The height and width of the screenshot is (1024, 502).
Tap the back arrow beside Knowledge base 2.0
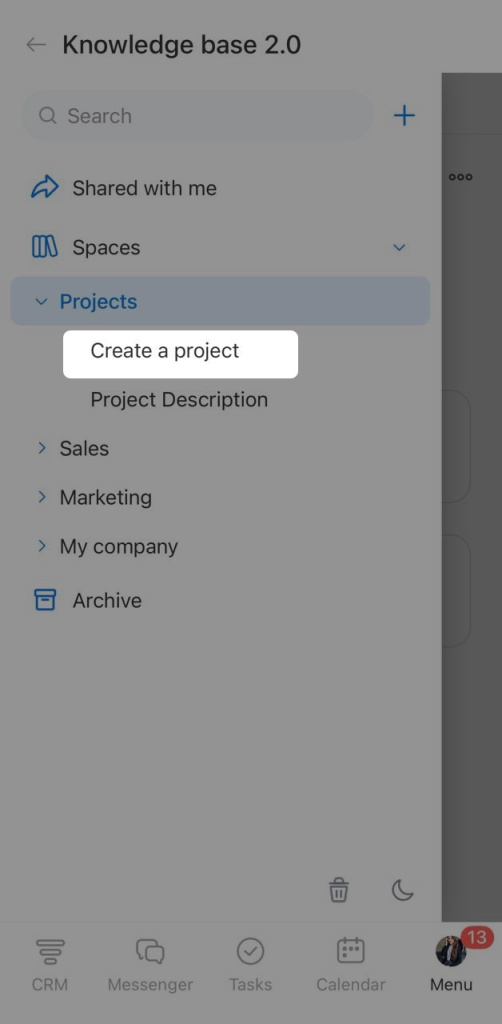click(35, 44)
